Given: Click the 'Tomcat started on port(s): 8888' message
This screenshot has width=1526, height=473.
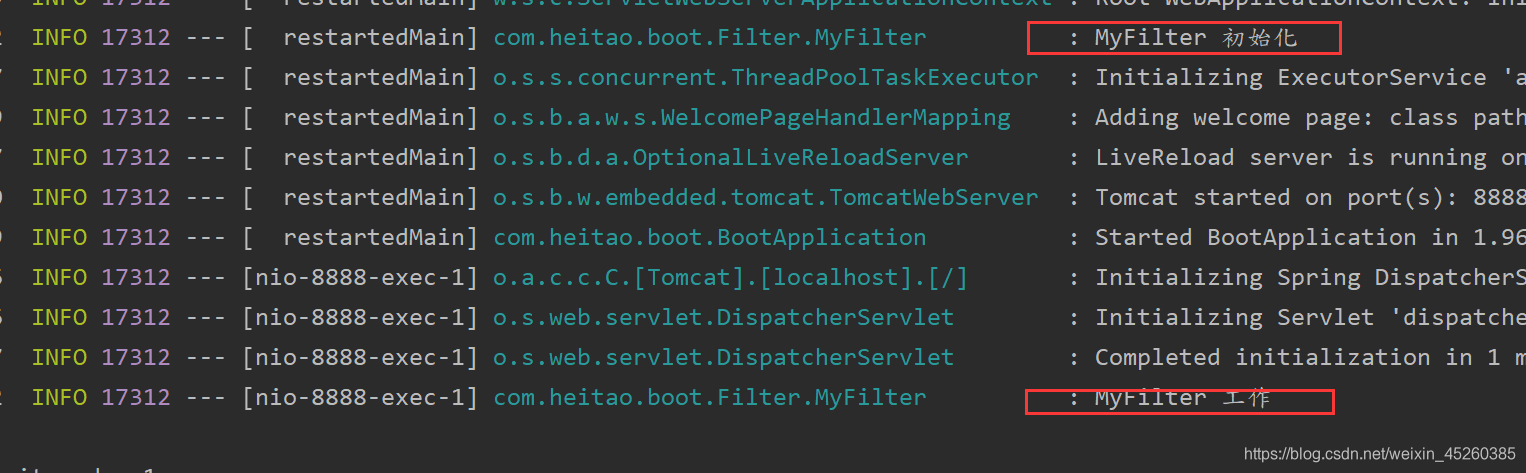Looking at the screenshot, I should coord(1310,198).
